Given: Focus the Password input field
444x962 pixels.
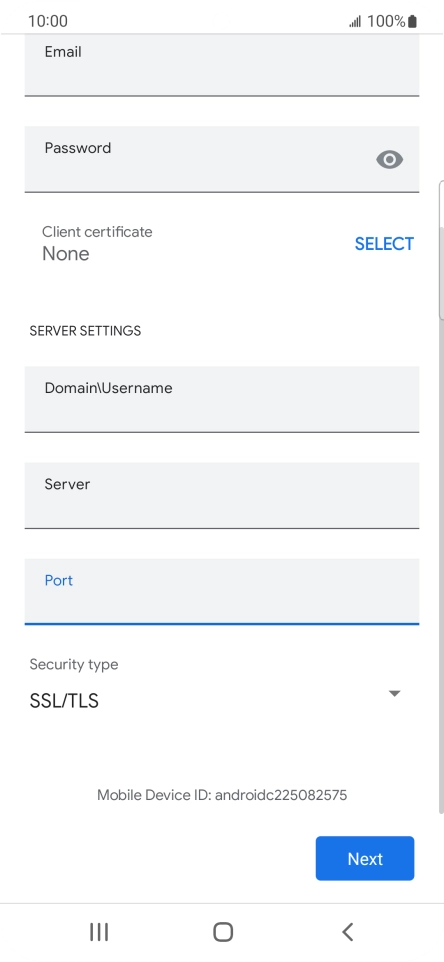Looking at the screenshot, I should click(x=222, y=160).
